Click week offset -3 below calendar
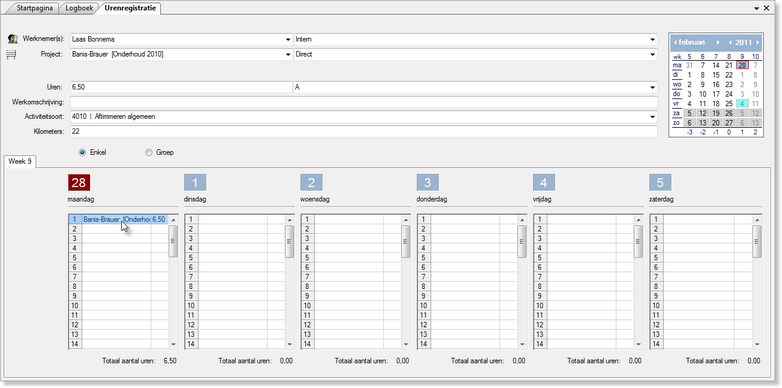Viewport: 782px width, 388px height. click(689, 132)
